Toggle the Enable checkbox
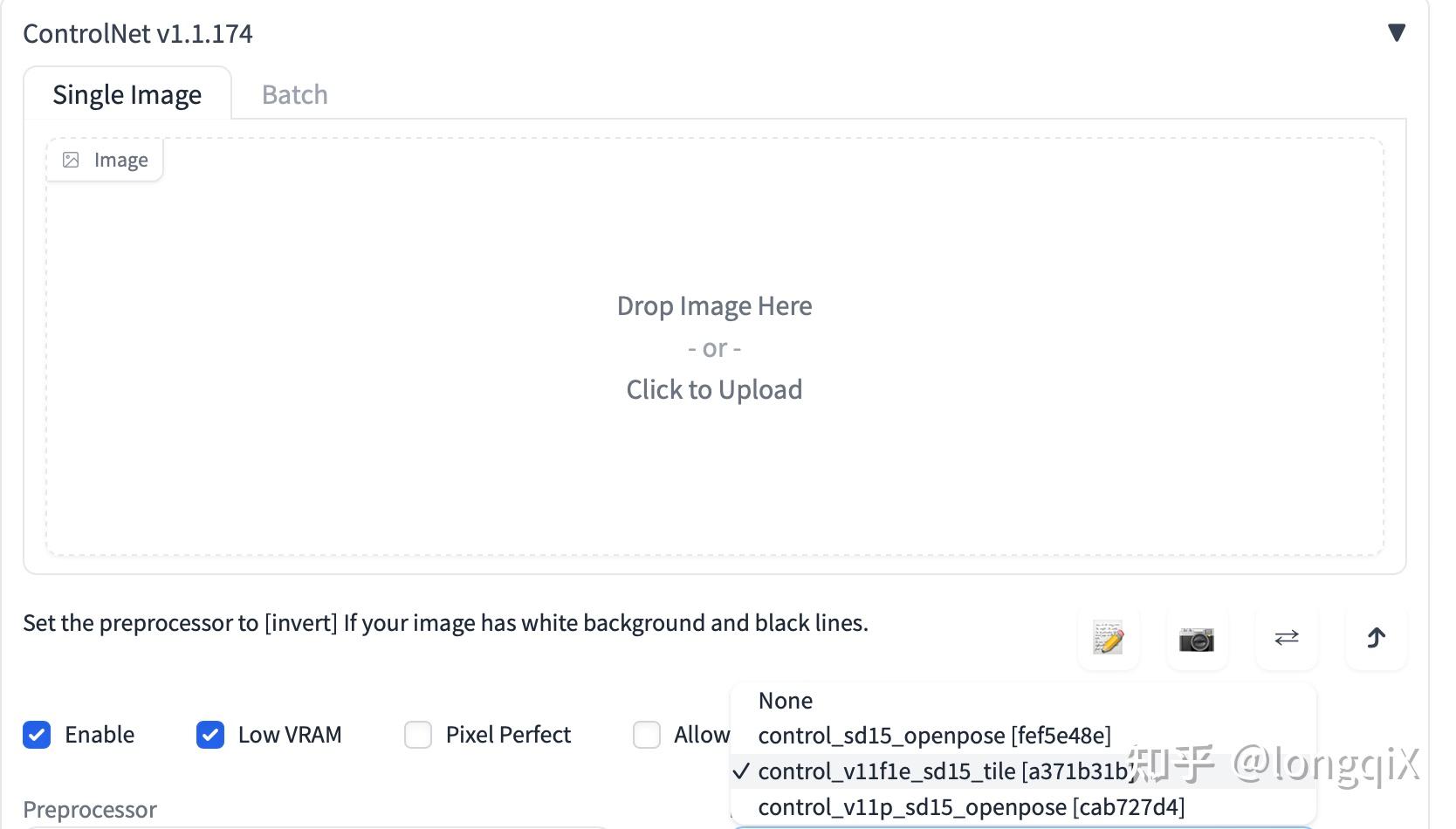 tap(37, 735)
